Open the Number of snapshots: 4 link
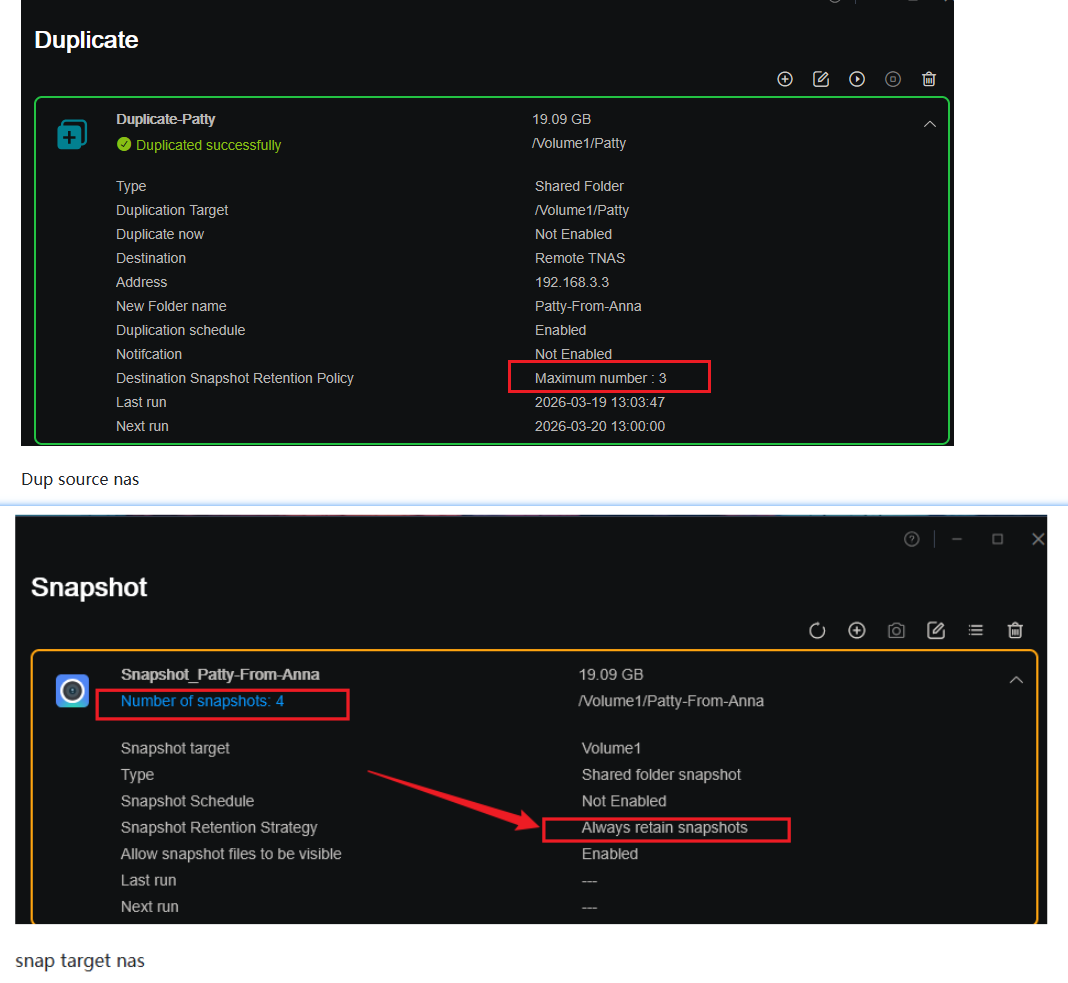This screenshot has height=983, width=1068. tap(202, 701)
